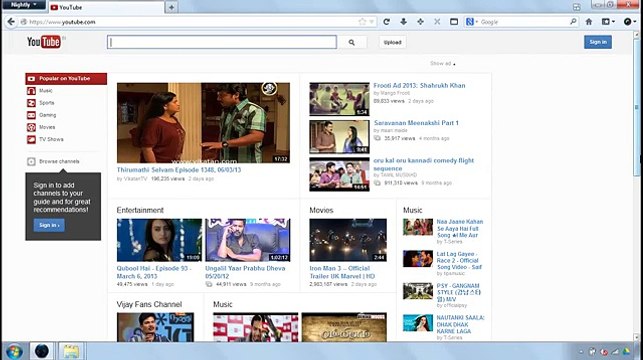Screen dimensions: 643x360
Task: Click the network icon in system tray
Action: click(x=615, y=352)
